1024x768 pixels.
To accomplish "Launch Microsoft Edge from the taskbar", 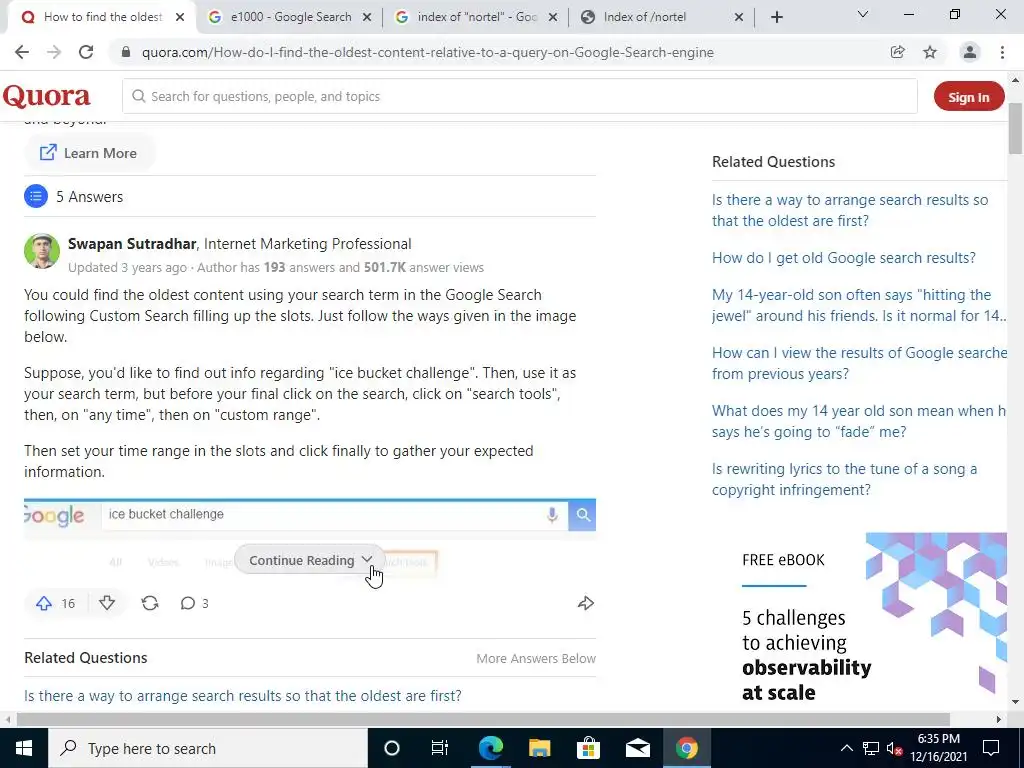I will point(490,748).
